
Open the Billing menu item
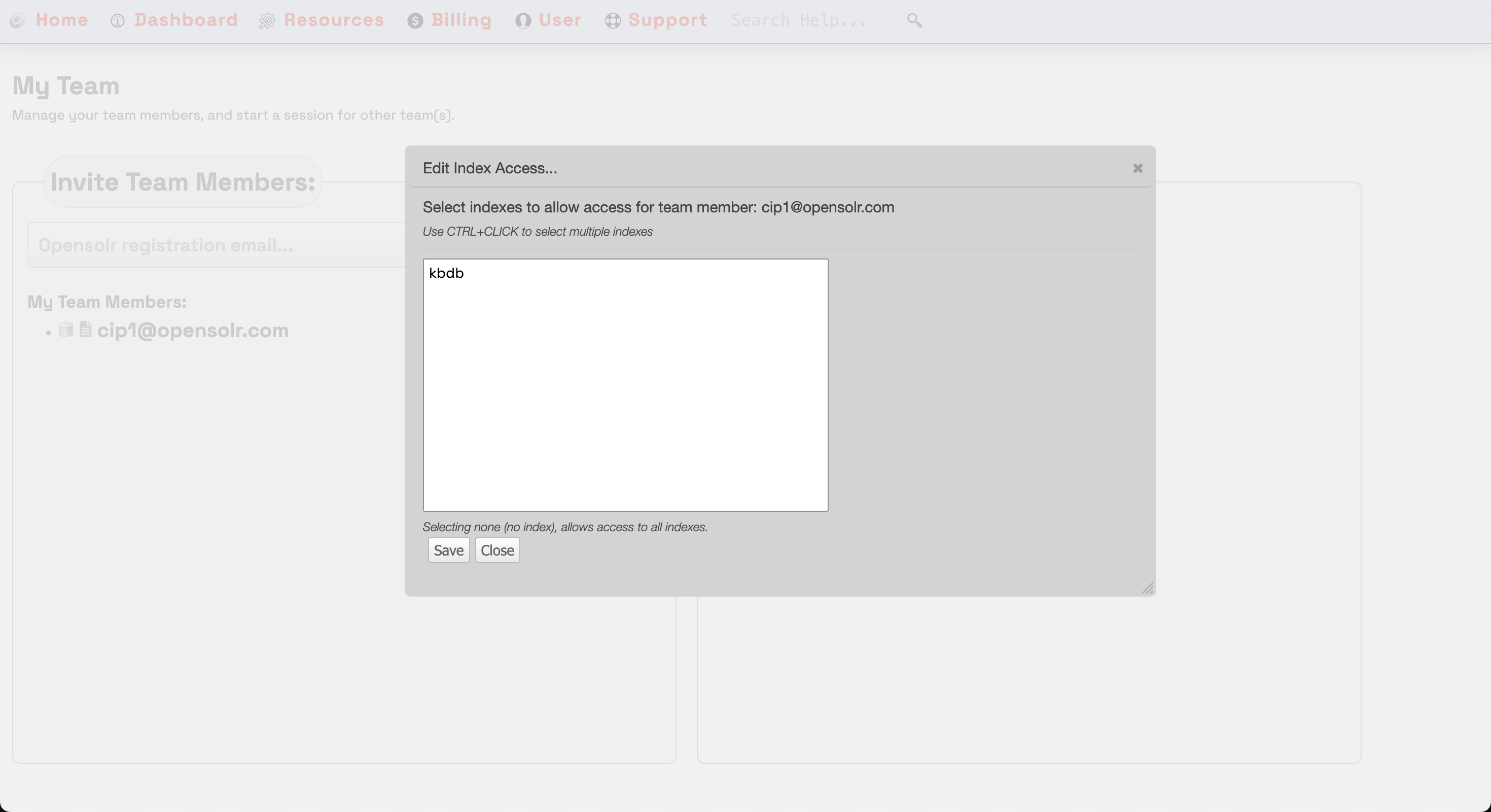(460, 20)
